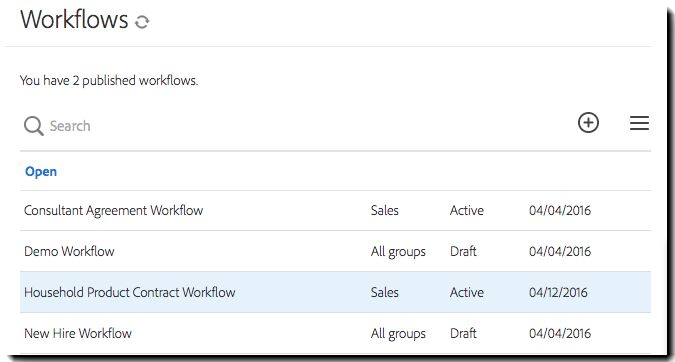Select Consultant Agreement Workflow row
675x362 pixels.
click(x=335, y=210)
